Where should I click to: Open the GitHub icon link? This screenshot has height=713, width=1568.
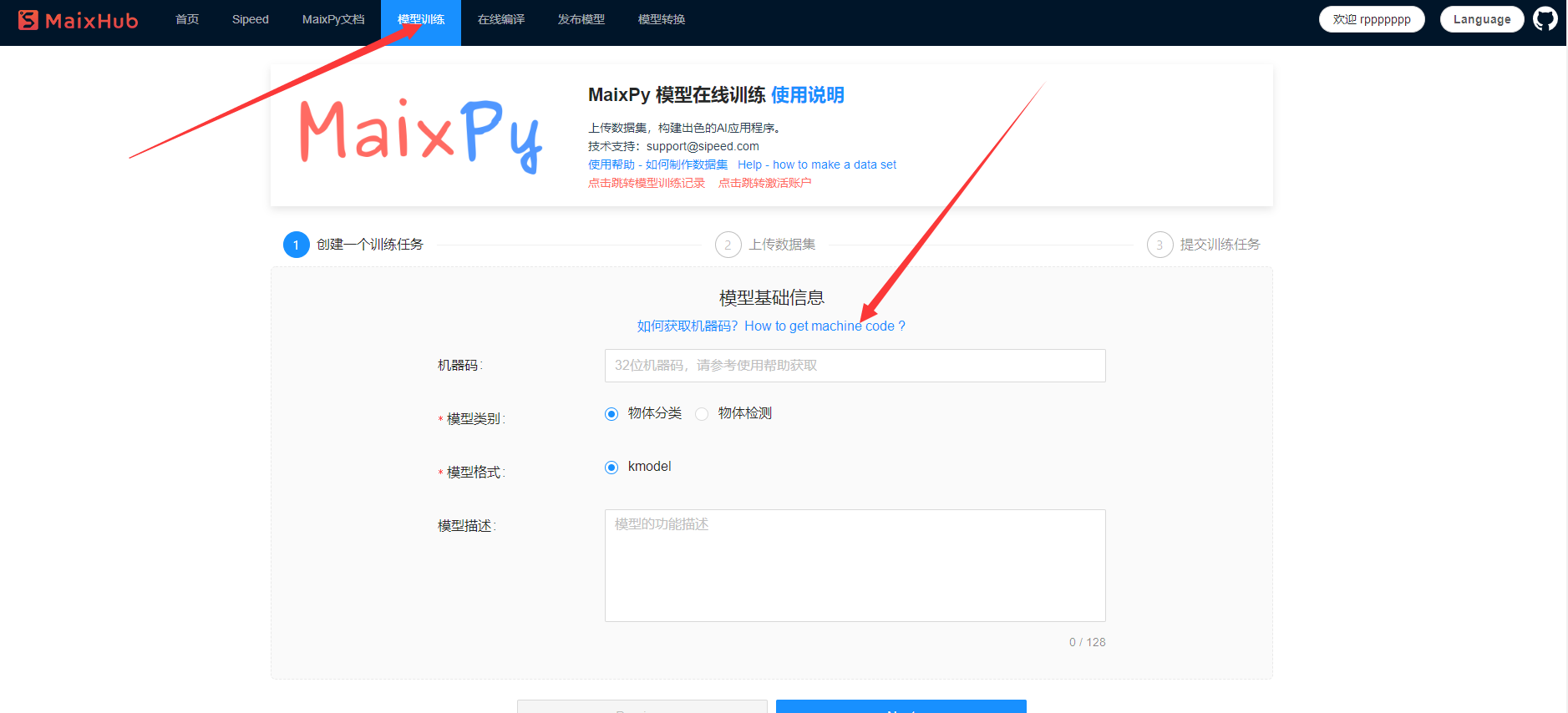tap(1545, 18)
